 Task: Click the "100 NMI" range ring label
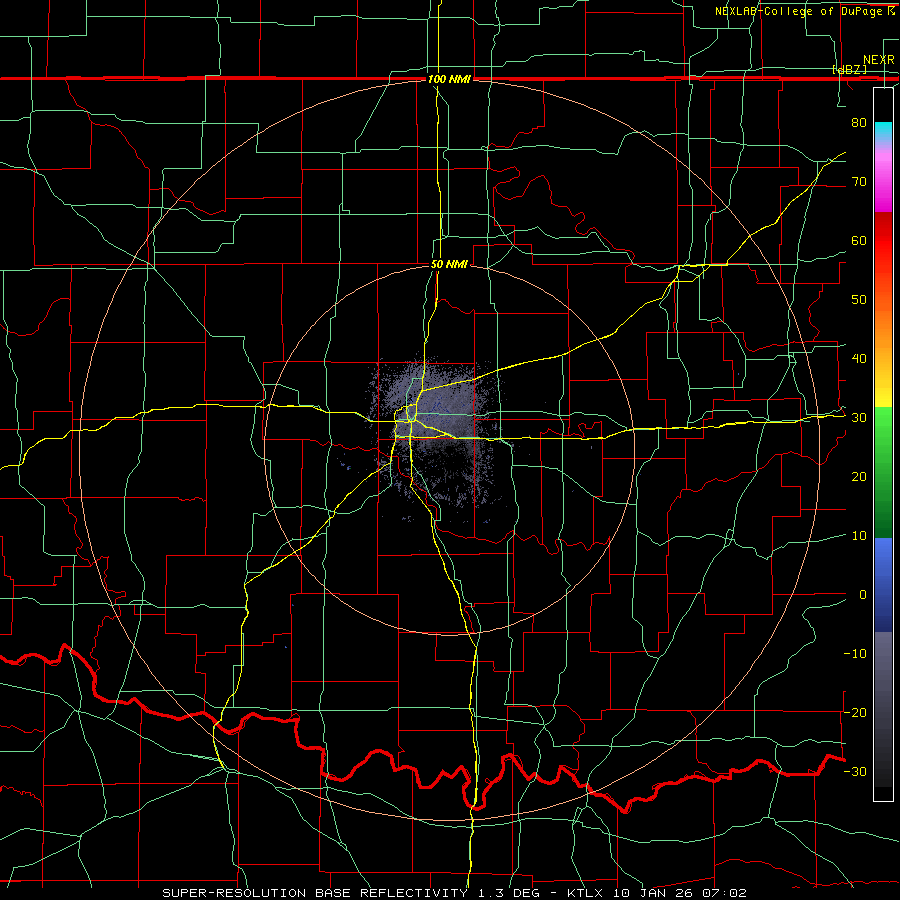pos(449,79)
